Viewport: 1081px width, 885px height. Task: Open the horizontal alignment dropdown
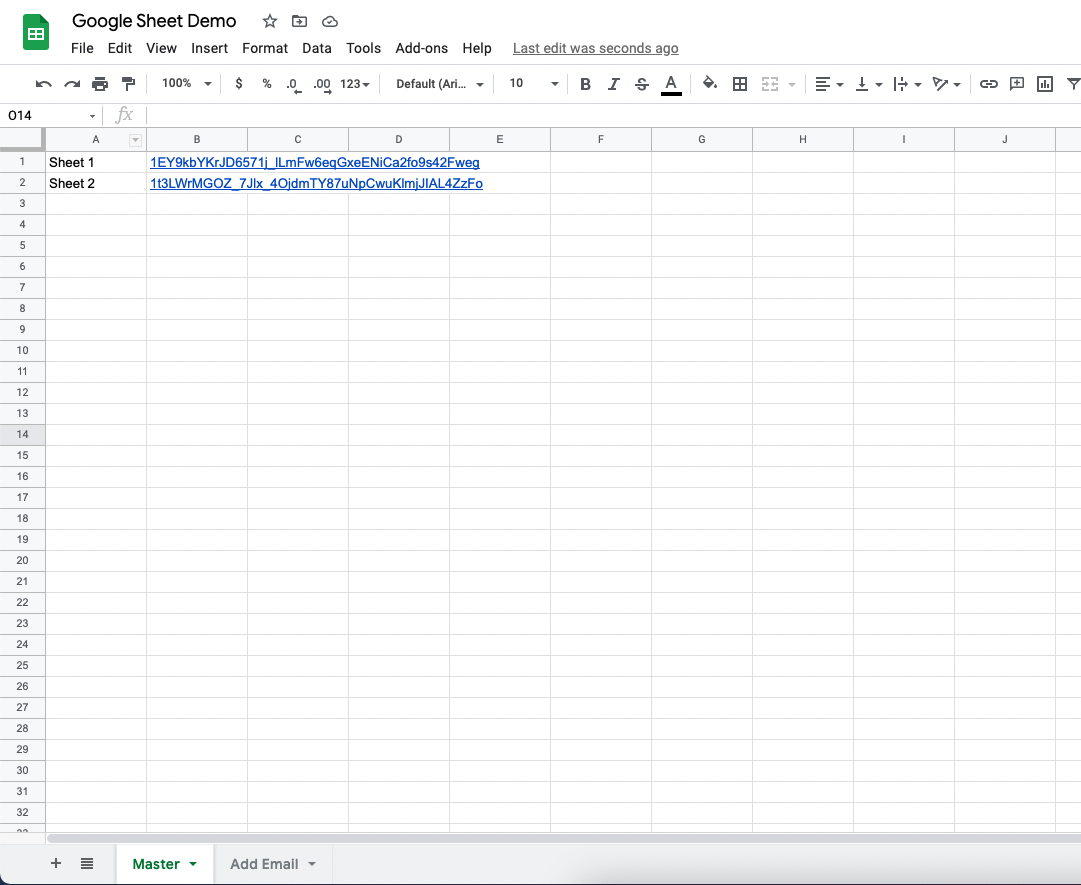point(829,84)
